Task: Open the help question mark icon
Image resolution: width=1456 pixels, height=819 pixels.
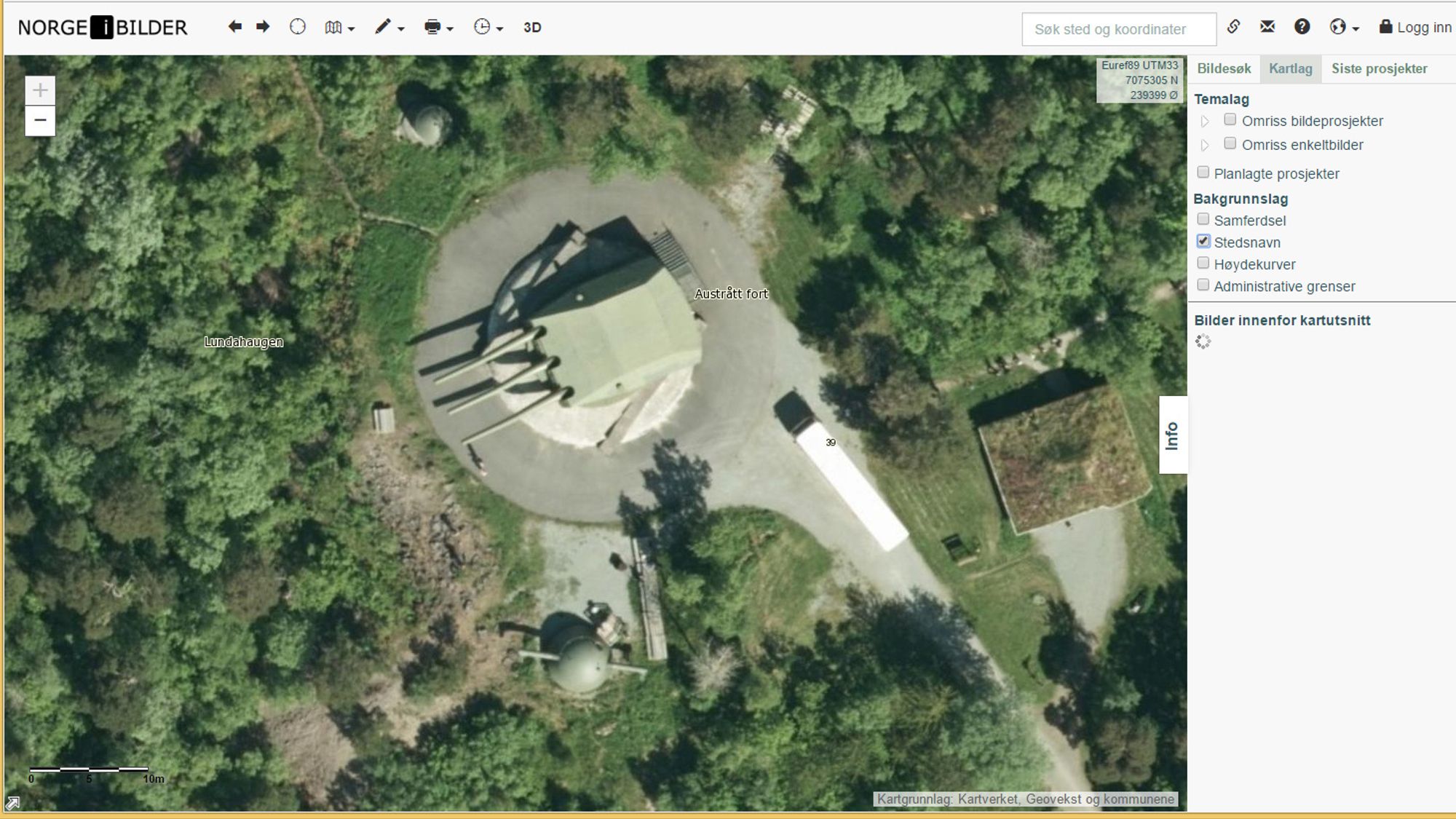Action: pos(1302,27)
